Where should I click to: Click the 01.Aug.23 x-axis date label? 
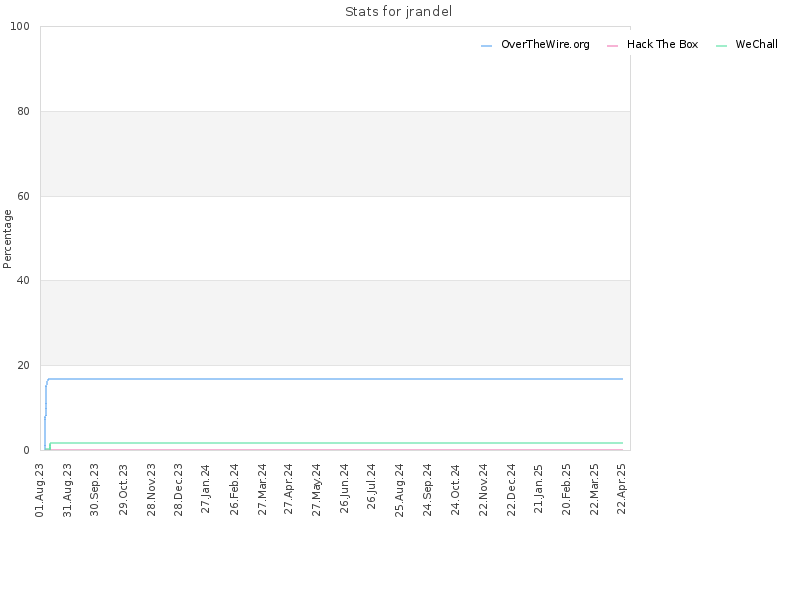(x=39, y=490)
